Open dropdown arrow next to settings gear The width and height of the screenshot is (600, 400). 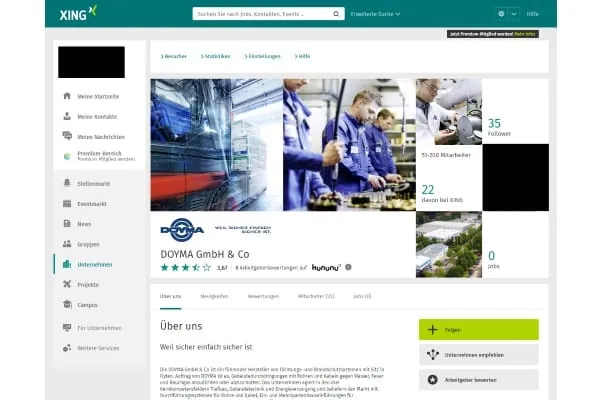click(514, 14)
